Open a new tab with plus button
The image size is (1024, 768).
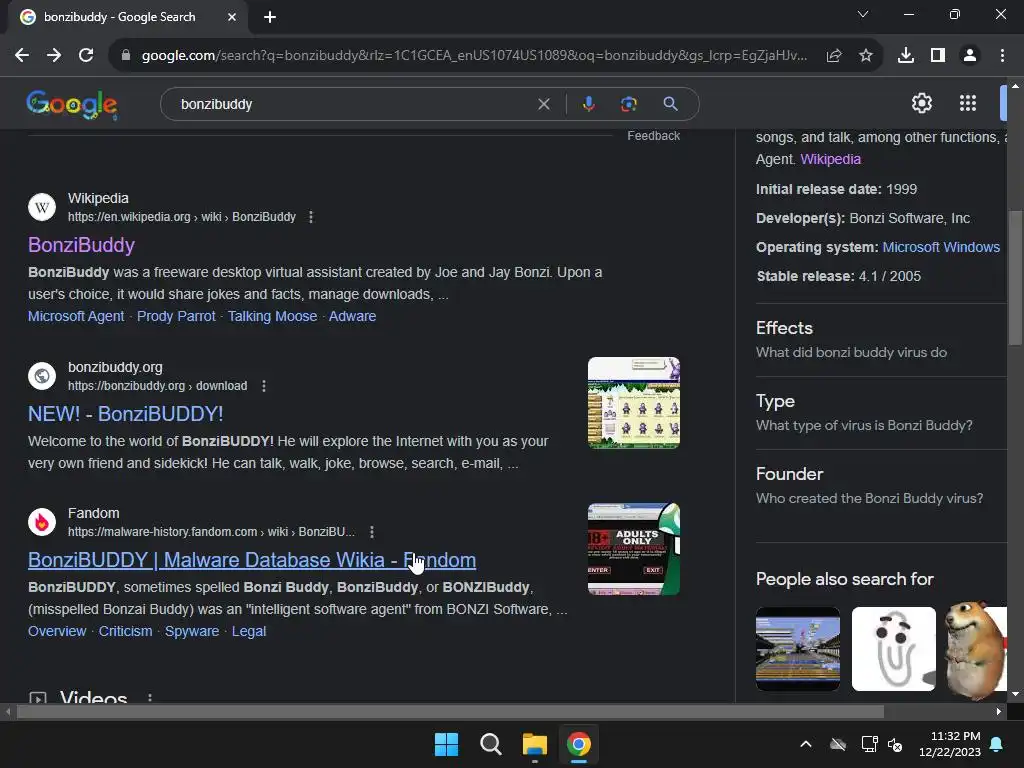[270, 18]
